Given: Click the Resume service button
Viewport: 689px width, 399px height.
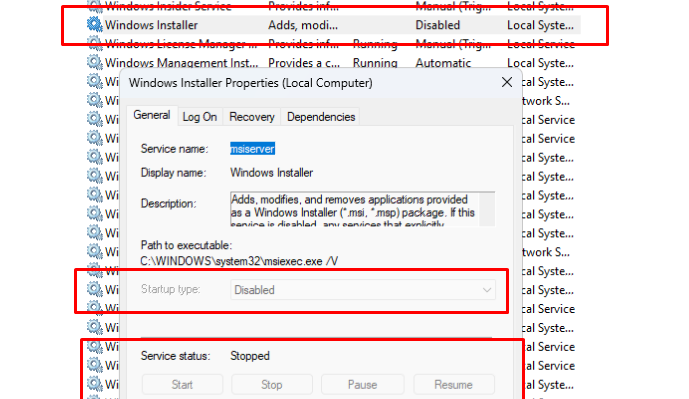Looking at the screenshot, I should point(453,385).
